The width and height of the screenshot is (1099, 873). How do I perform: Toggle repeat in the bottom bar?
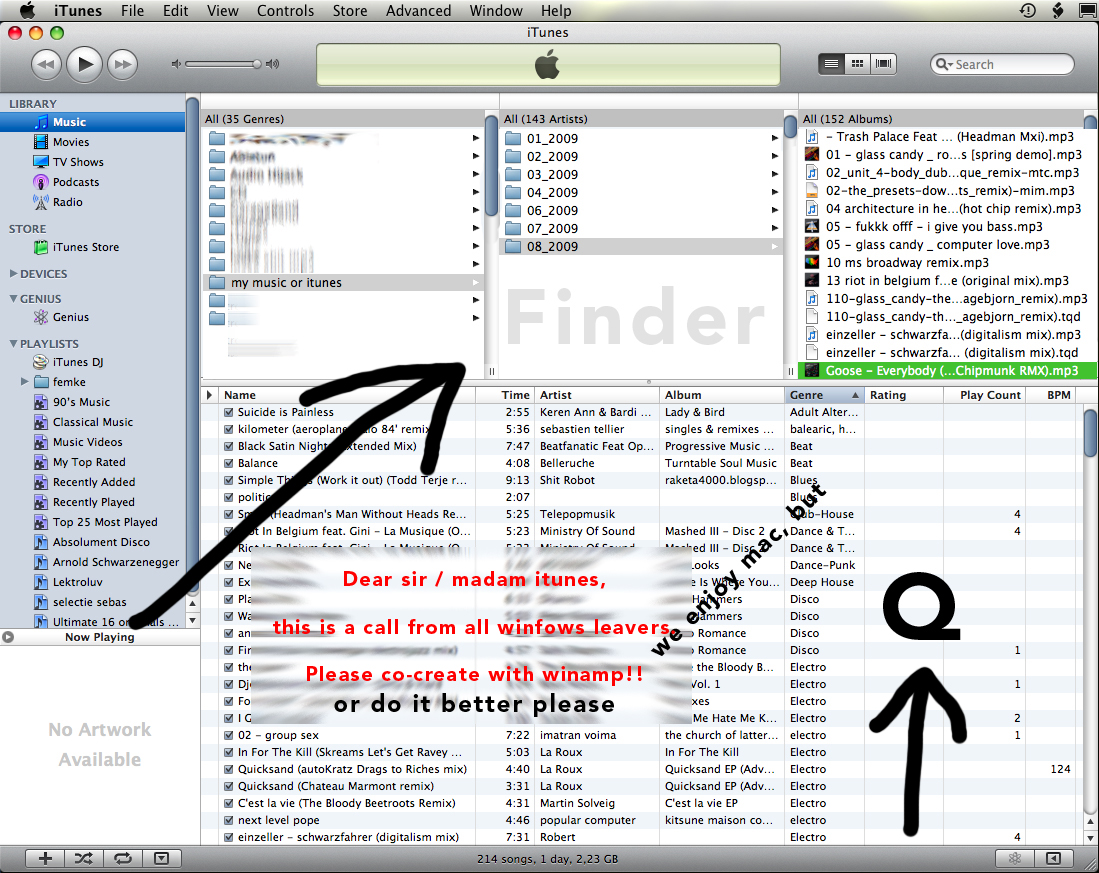(x=123, y=858)
